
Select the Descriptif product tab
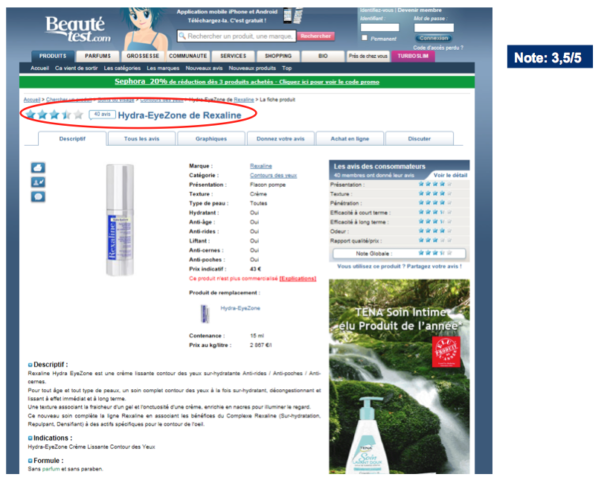(72, 139)
